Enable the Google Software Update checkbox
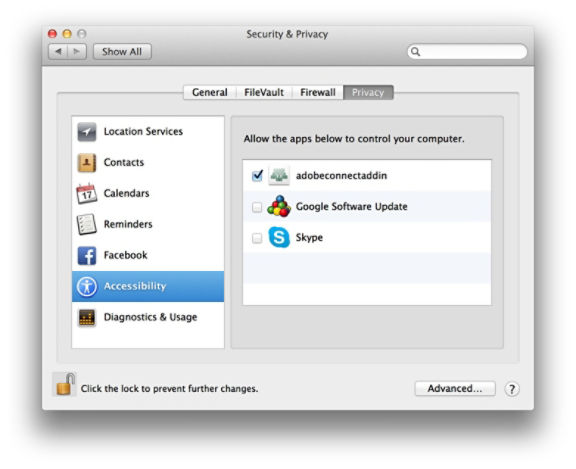 257,207
